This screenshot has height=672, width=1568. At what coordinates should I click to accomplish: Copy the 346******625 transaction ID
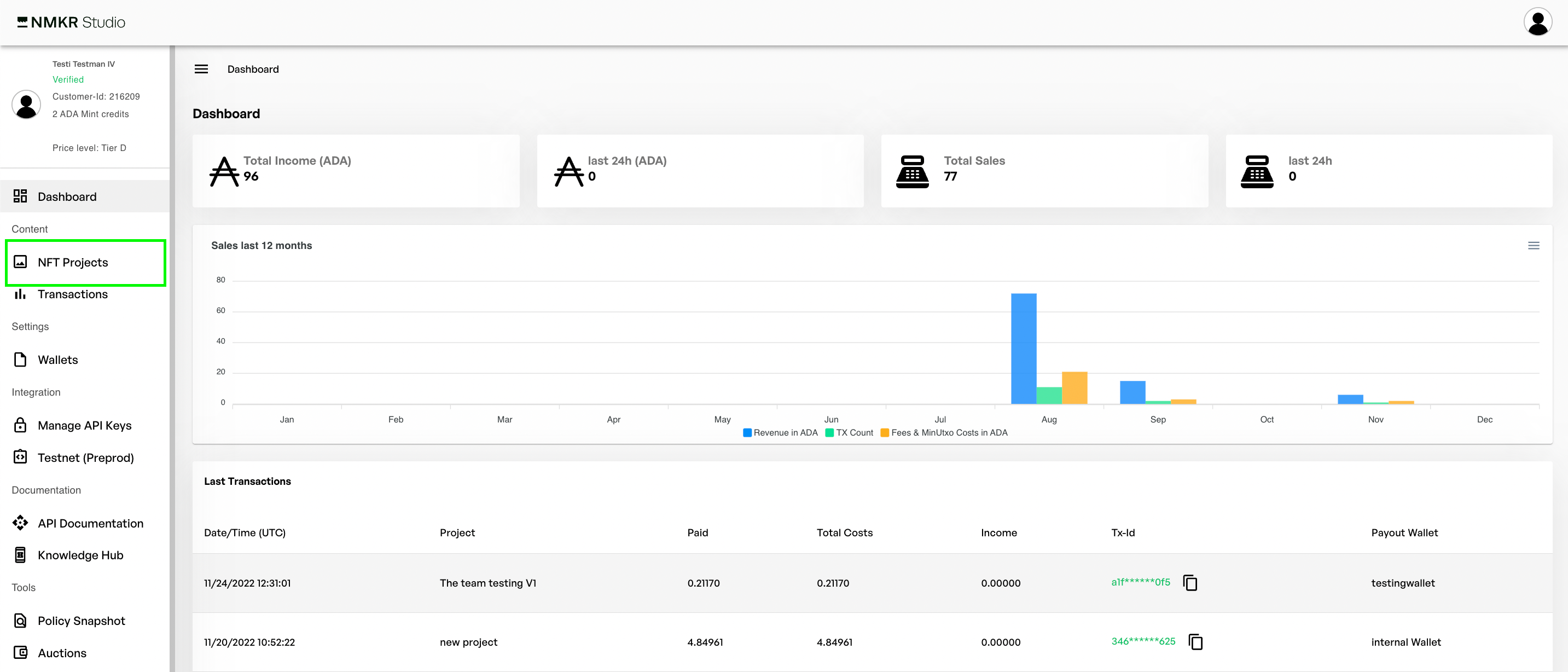(1195, 641)
